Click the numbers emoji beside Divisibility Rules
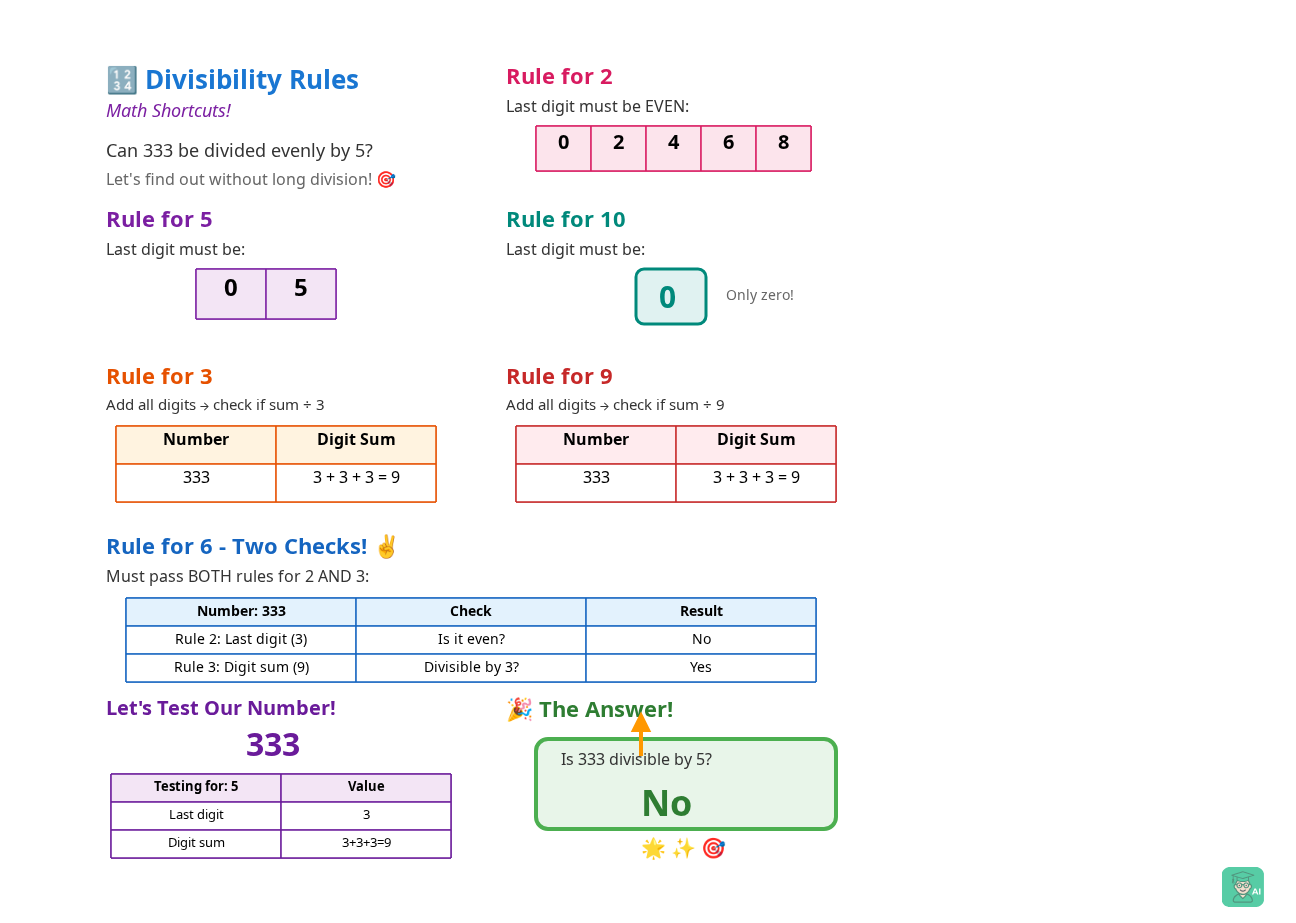The image size is (1296, 923). coord(122,80)
